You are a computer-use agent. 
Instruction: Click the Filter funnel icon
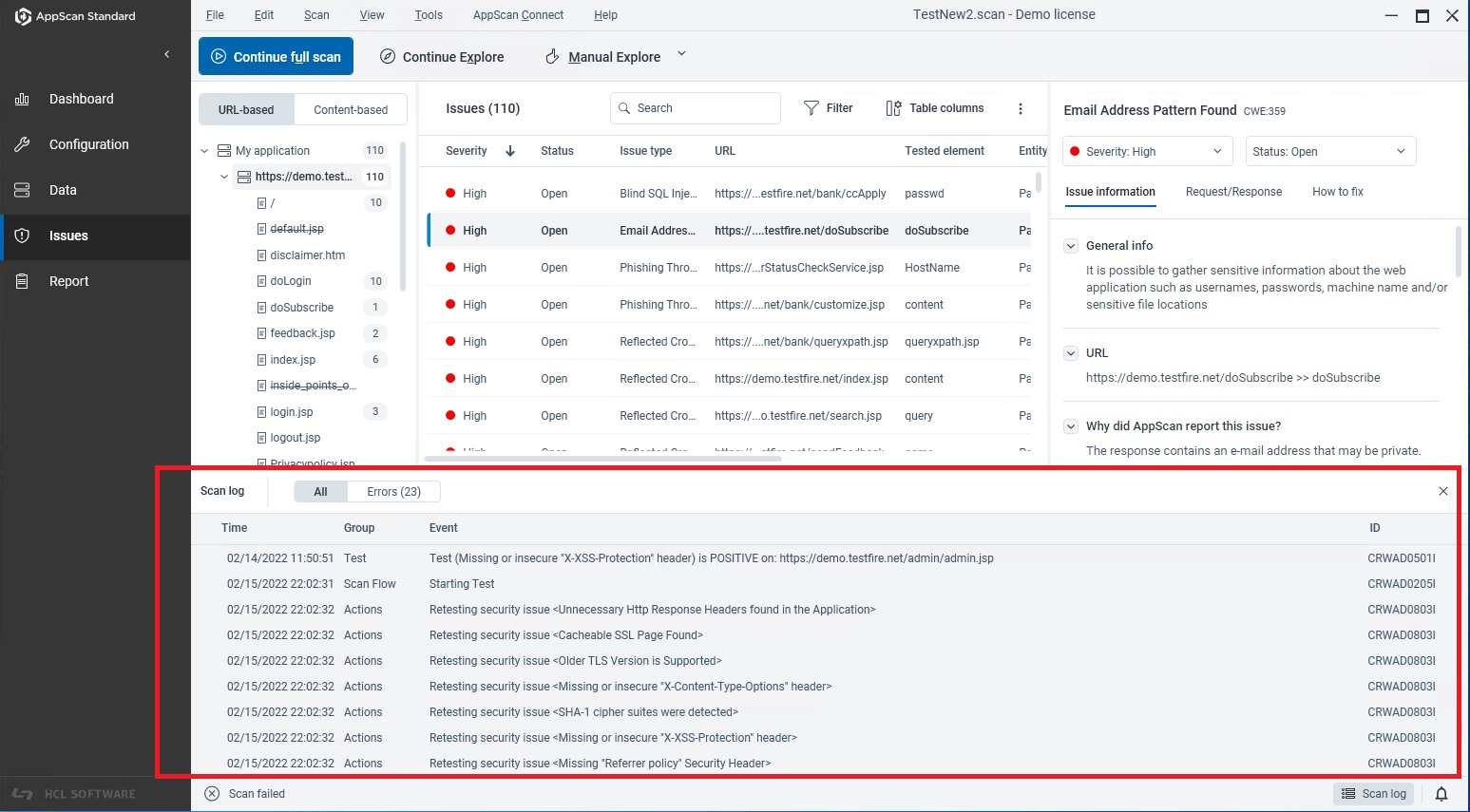point(811,108)
